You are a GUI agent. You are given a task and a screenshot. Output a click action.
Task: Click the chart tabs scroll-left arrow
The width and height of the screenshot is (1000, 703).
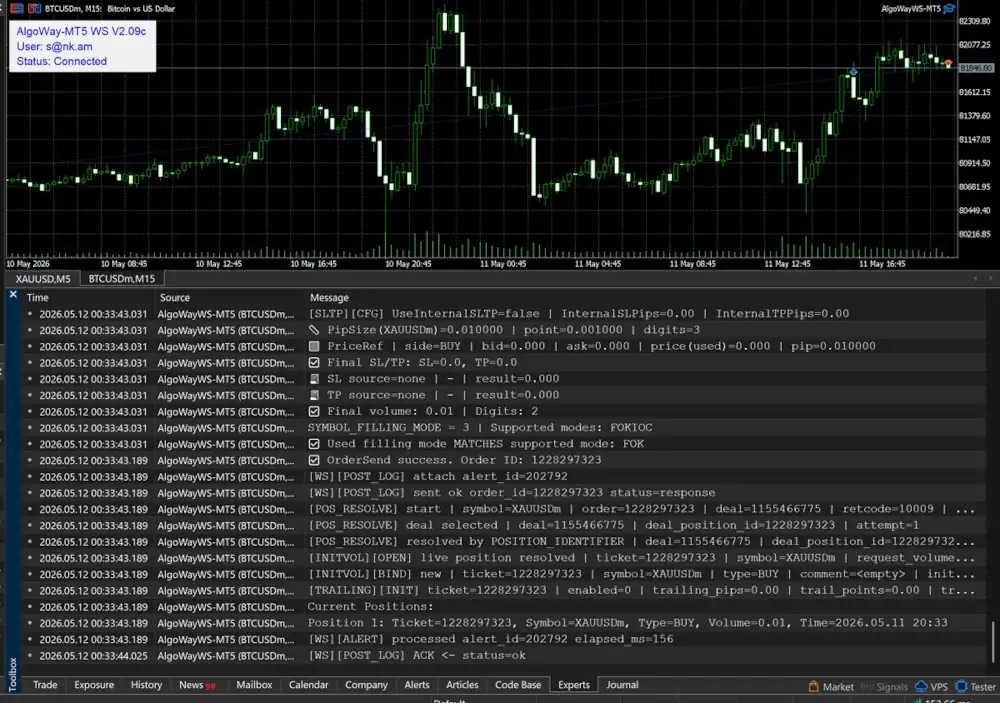click(x=975, y=278)
